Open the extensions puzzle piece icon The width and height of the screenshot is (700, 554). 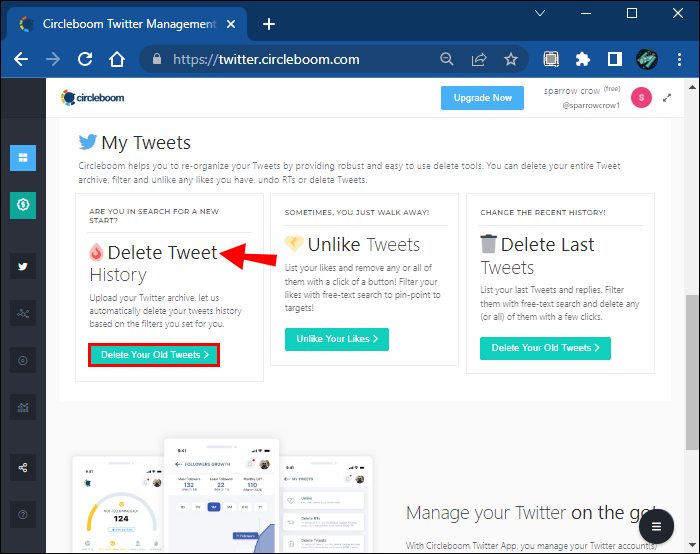click(x=583, y=59)
